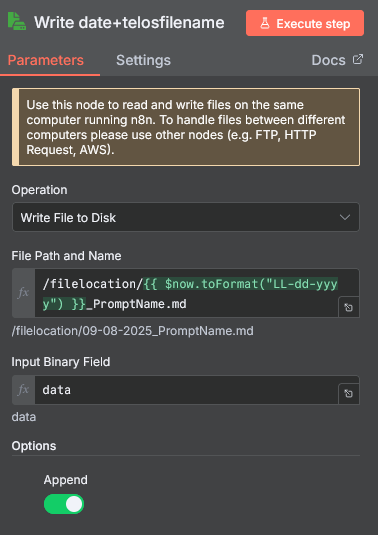Click the Execute step button

(x=305, y=23)
